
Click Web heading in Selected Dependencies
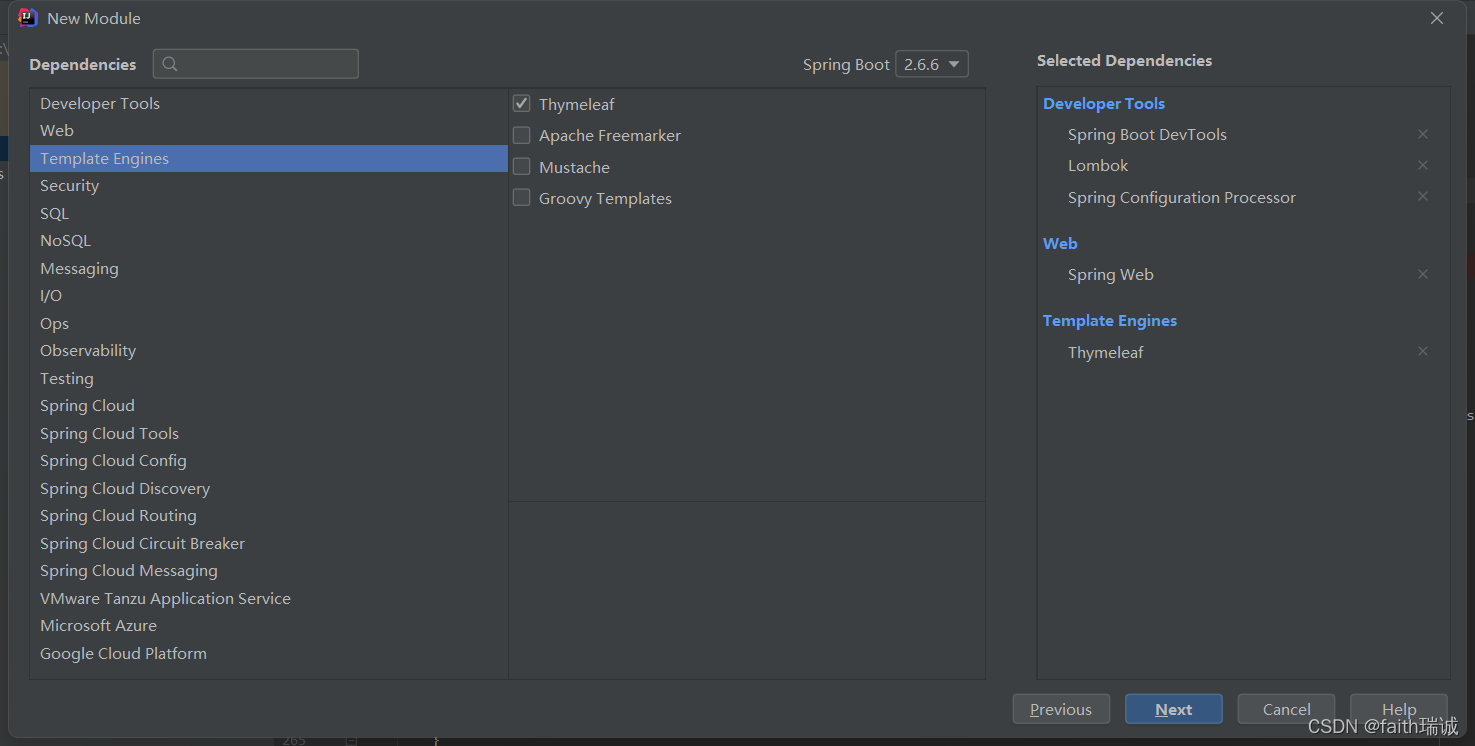1060,243
